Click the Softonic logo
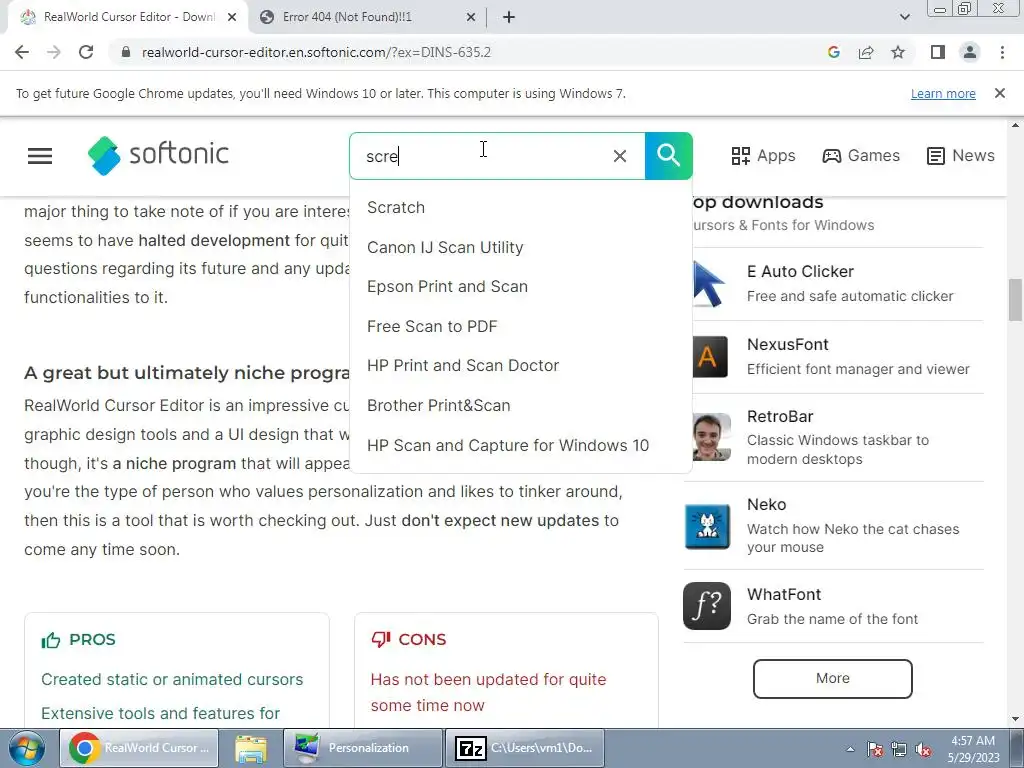The width and height of the screenshot is (1024, 768). pos(158,155)
